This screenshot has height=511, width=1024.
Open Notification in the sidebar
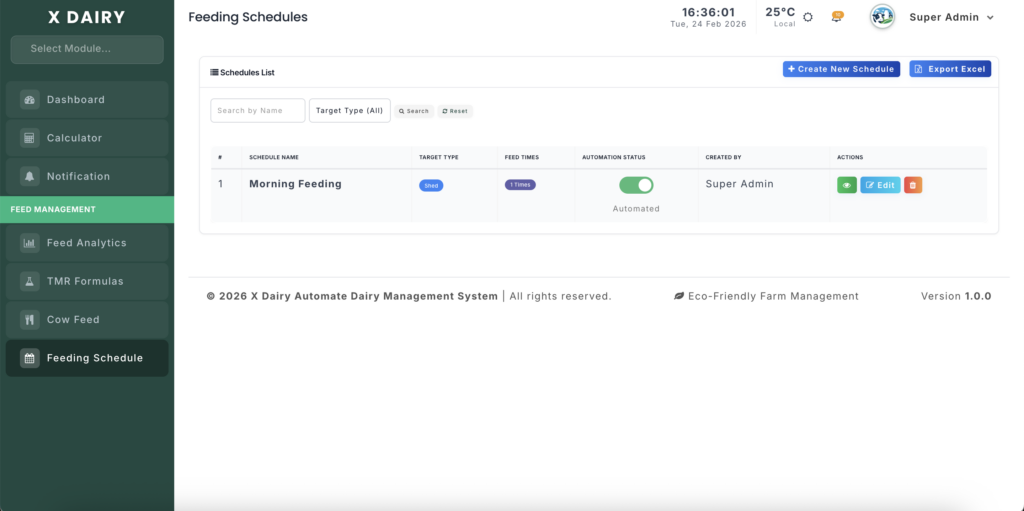pos(87,176)
